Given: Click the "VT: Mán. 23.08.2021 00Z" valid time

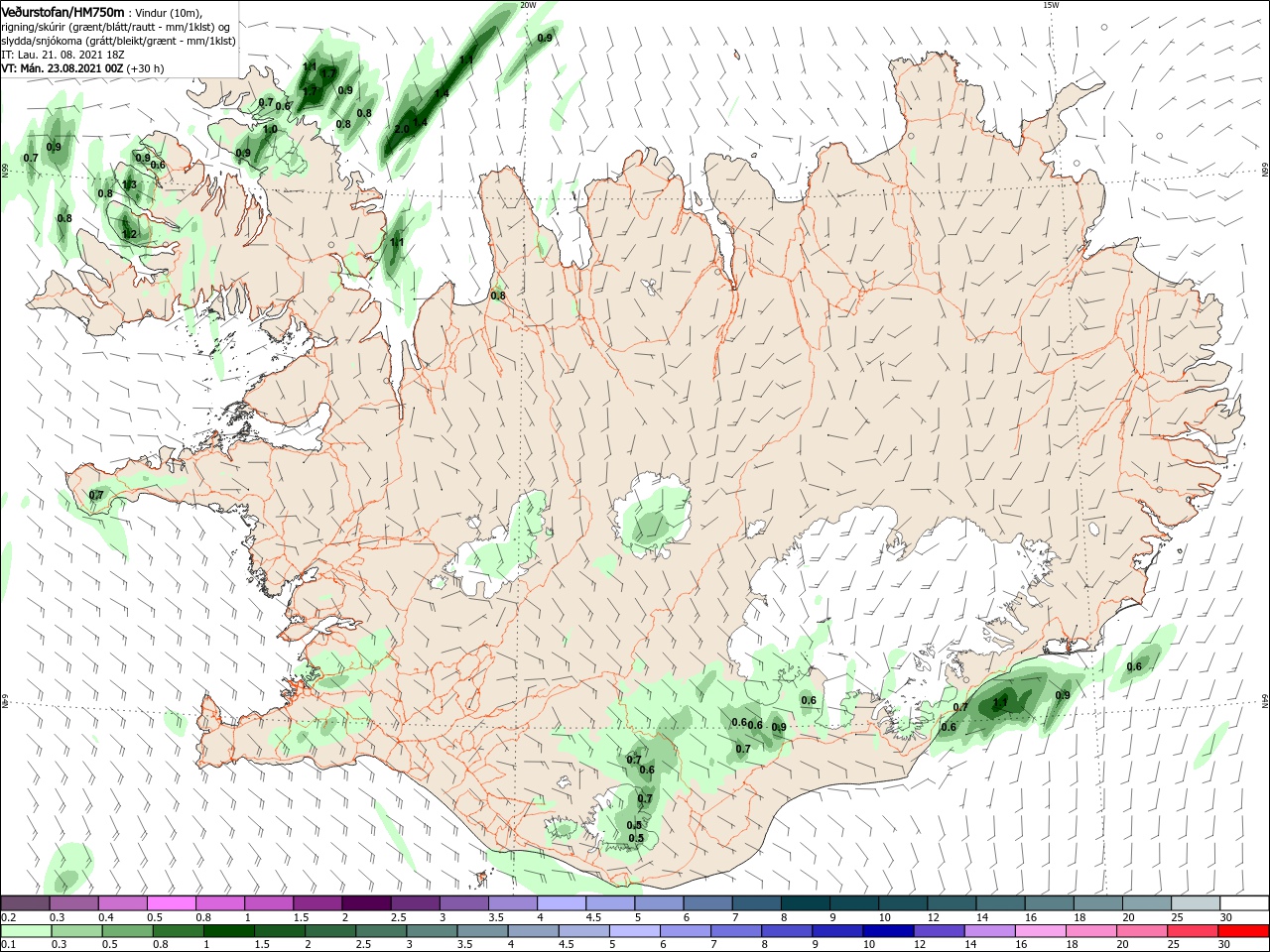Looking at the screenshot, I should 62,68.
